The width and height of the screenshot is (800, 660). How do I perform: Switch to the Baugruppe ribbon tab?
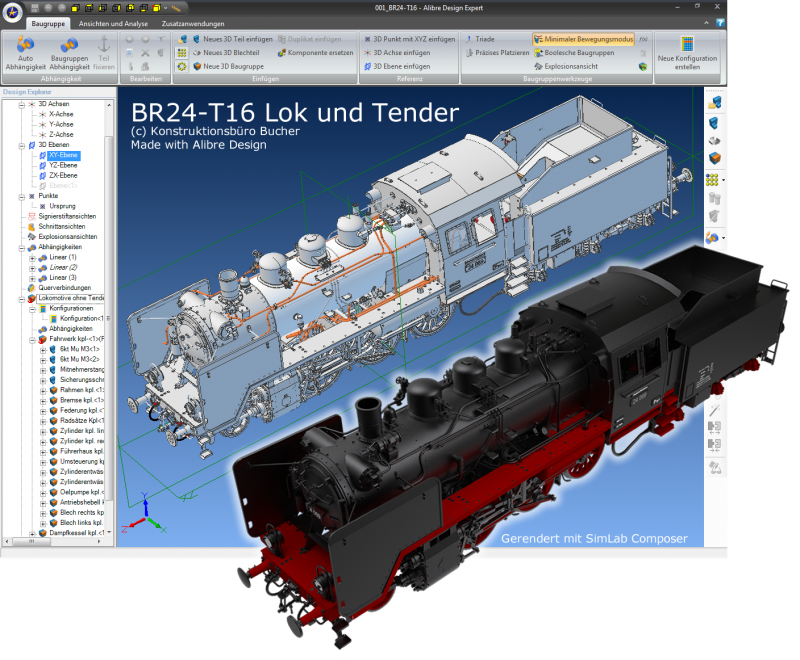click(48, 23)
